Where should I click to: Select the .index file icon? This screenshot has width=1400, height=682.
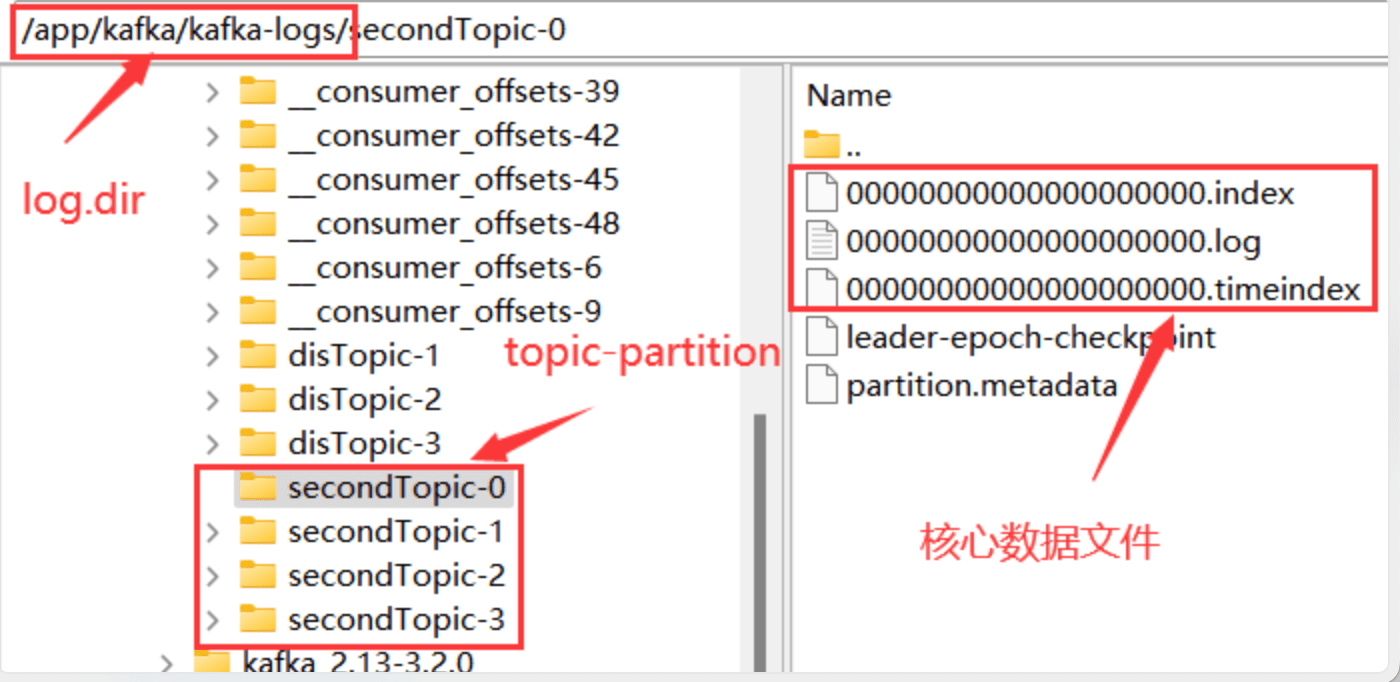click(x=822, y=193)
